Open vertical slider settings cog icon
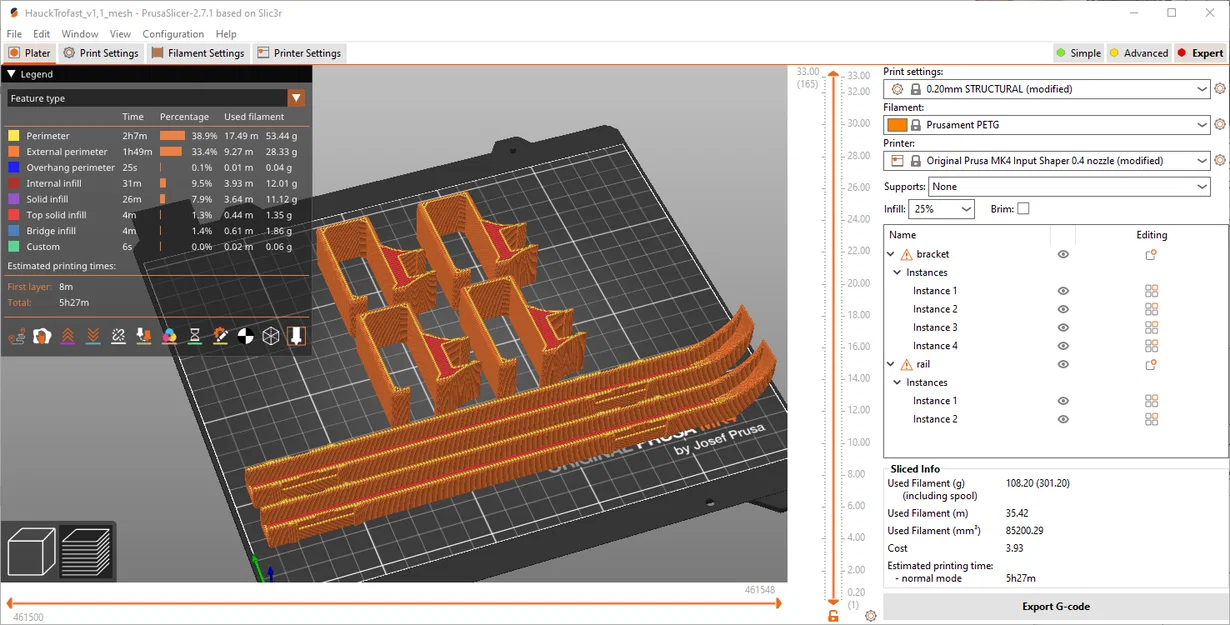1230x625 pixels. (870, 616)
